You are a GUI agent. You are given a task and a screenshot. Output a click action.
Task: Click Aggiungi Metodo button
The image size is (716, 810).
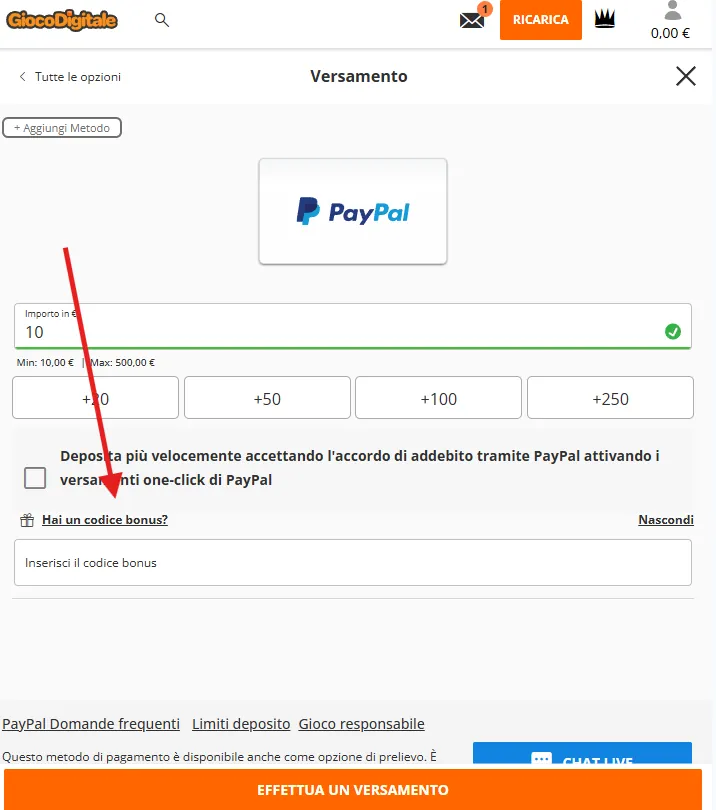coord(62,128)
